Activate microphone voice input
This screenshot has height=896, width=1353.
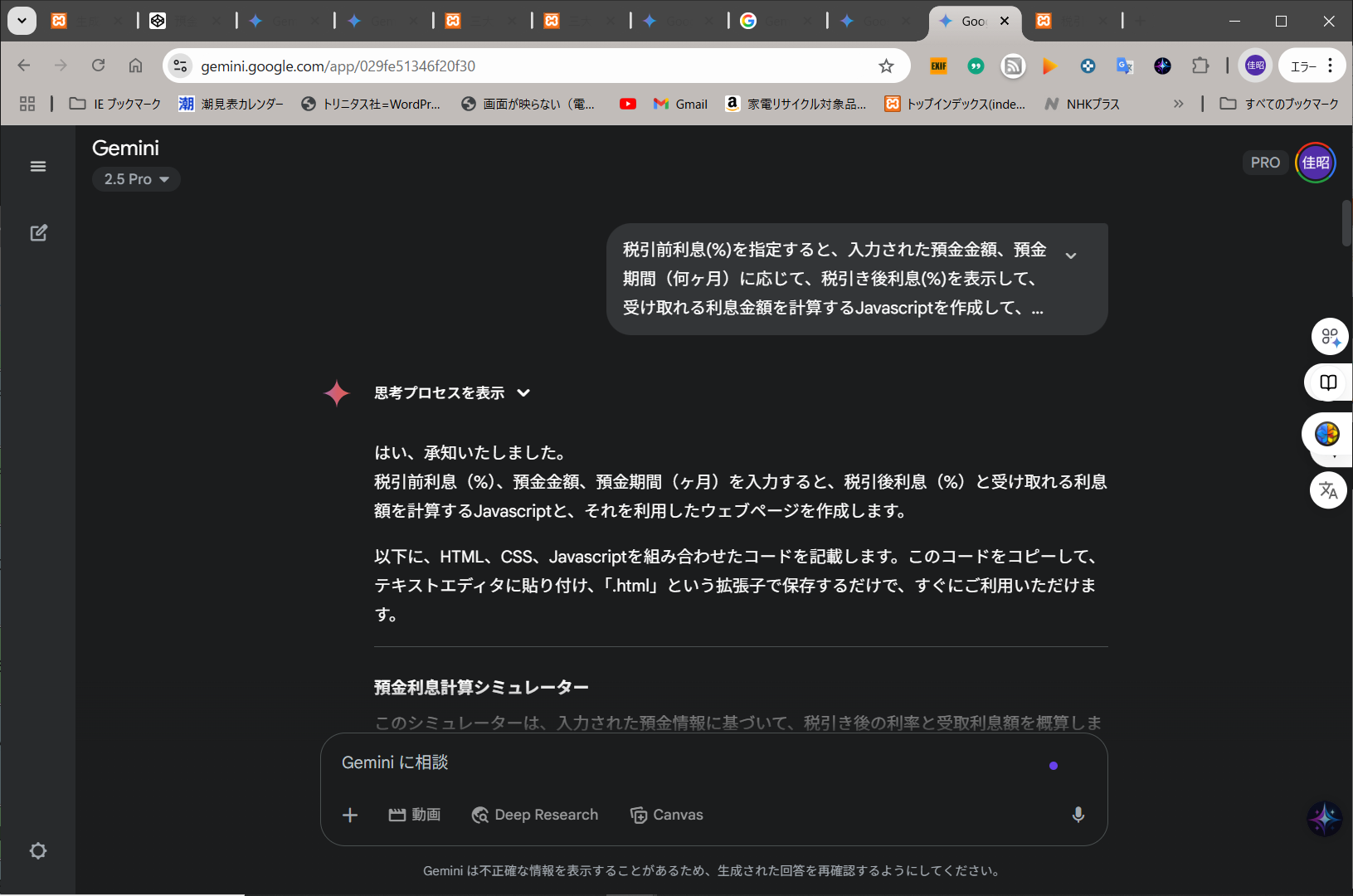(x=1078, y=816)
